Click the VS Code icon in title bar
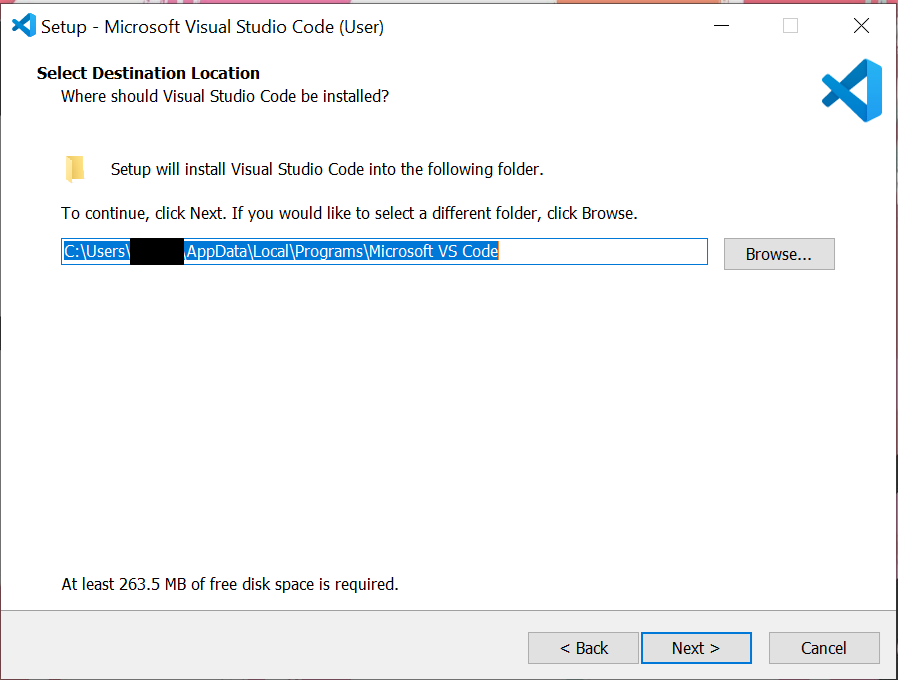Image resolution: width=898 pixels, height=680 pixels. point(23,26)
